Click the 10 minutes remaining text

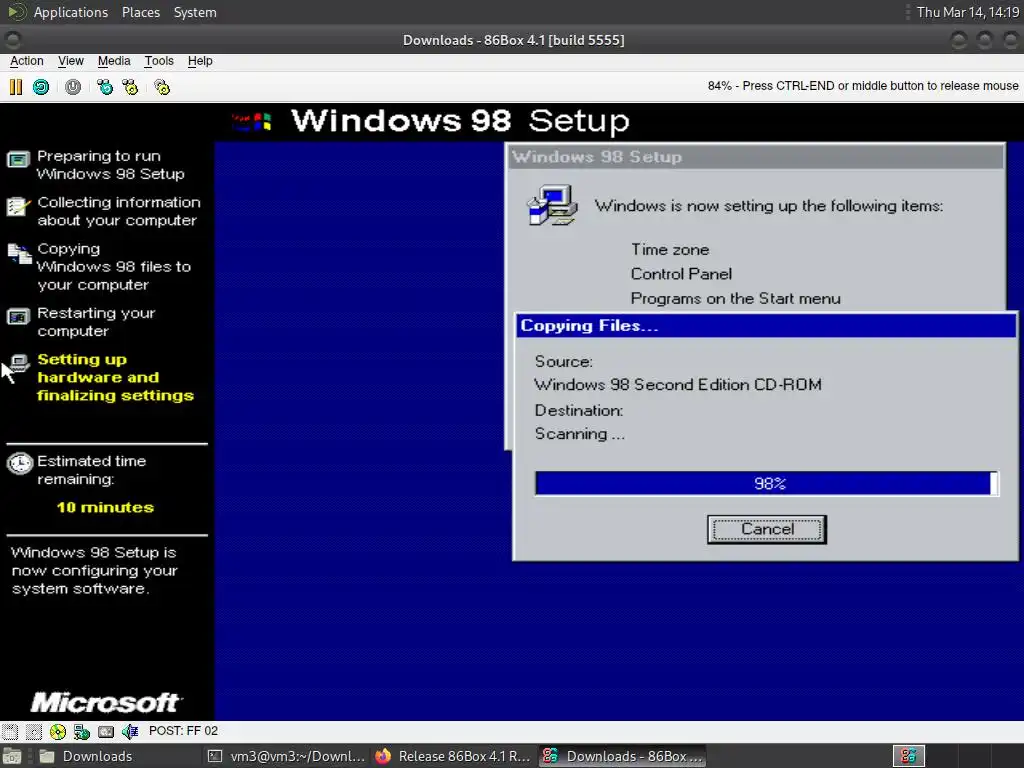tap(105, 507)
